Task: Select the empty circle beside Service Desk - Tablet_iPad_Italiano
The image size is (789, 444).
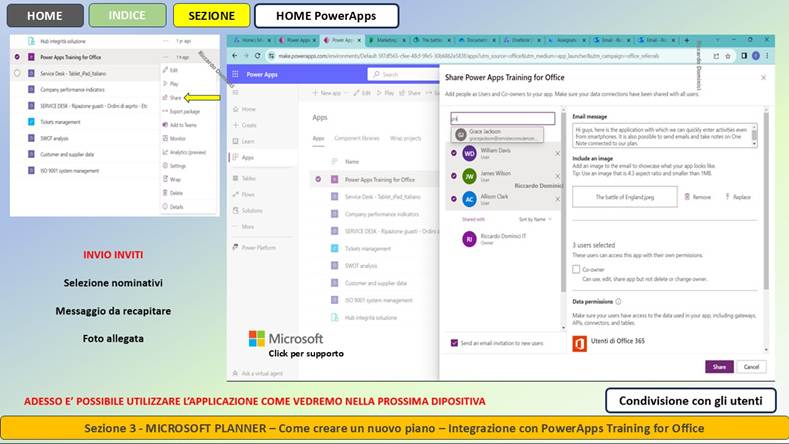Action: click(17, 73)
